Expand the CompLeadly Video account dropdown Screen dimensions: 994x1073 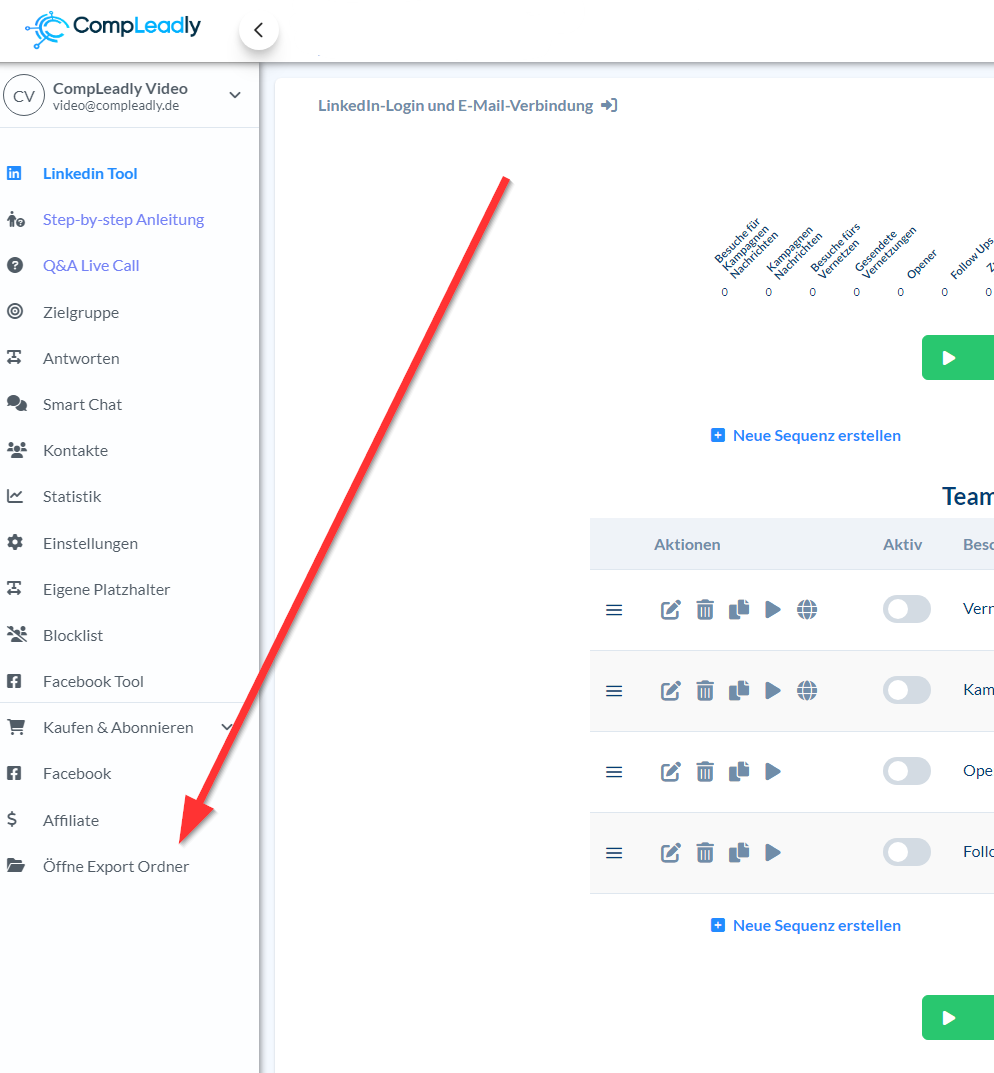(x=235, y=95)
